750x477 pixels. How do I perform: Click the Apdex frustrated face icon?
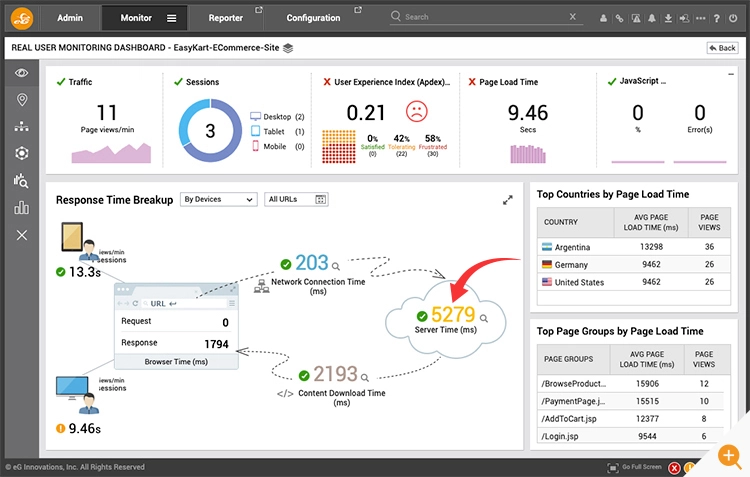(417, 111)
